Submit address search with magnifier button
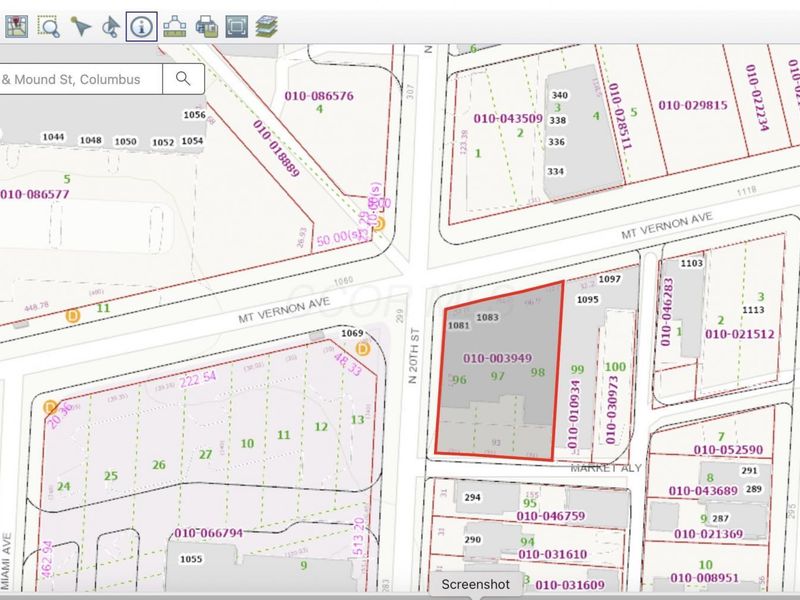Viewport: 800px width, 600px height. click(183, 79)
